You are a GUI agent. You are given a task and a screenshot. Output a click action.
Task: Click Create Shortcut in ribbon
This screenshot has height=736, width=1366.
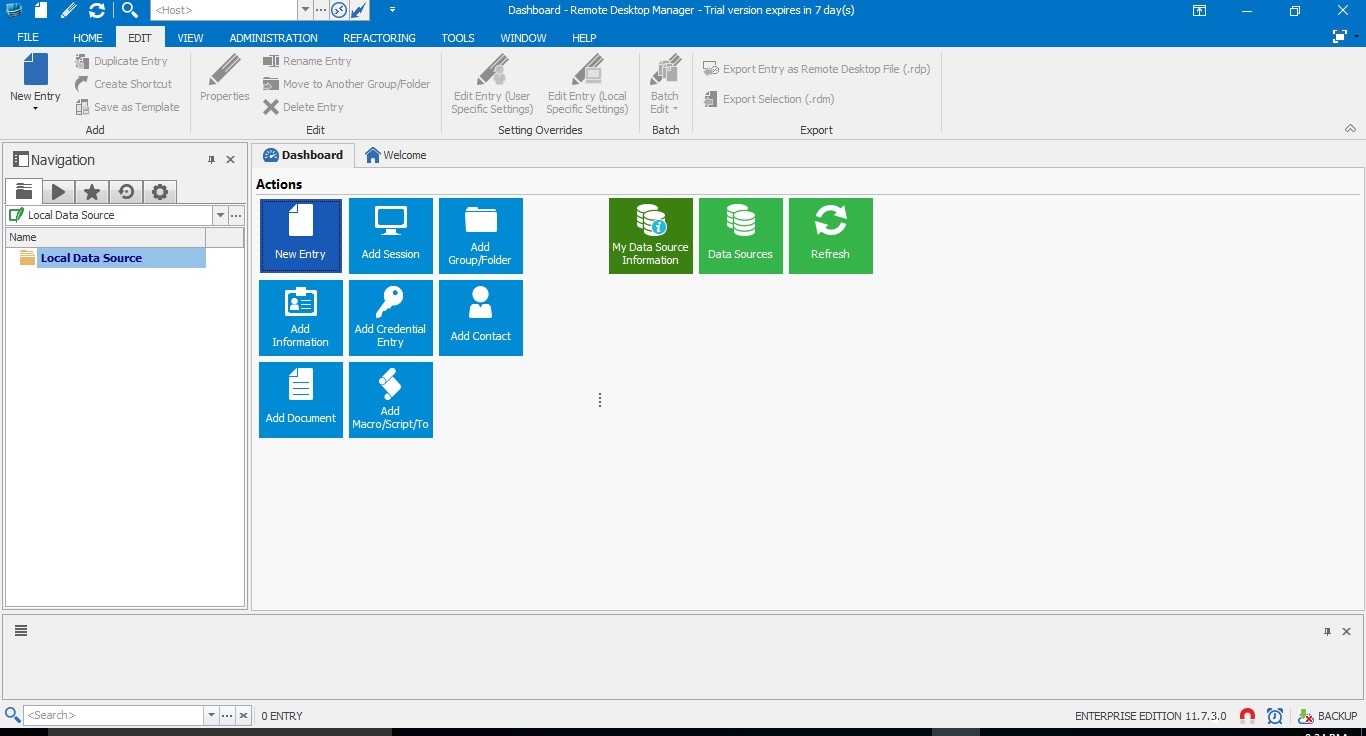click(124, 84)
